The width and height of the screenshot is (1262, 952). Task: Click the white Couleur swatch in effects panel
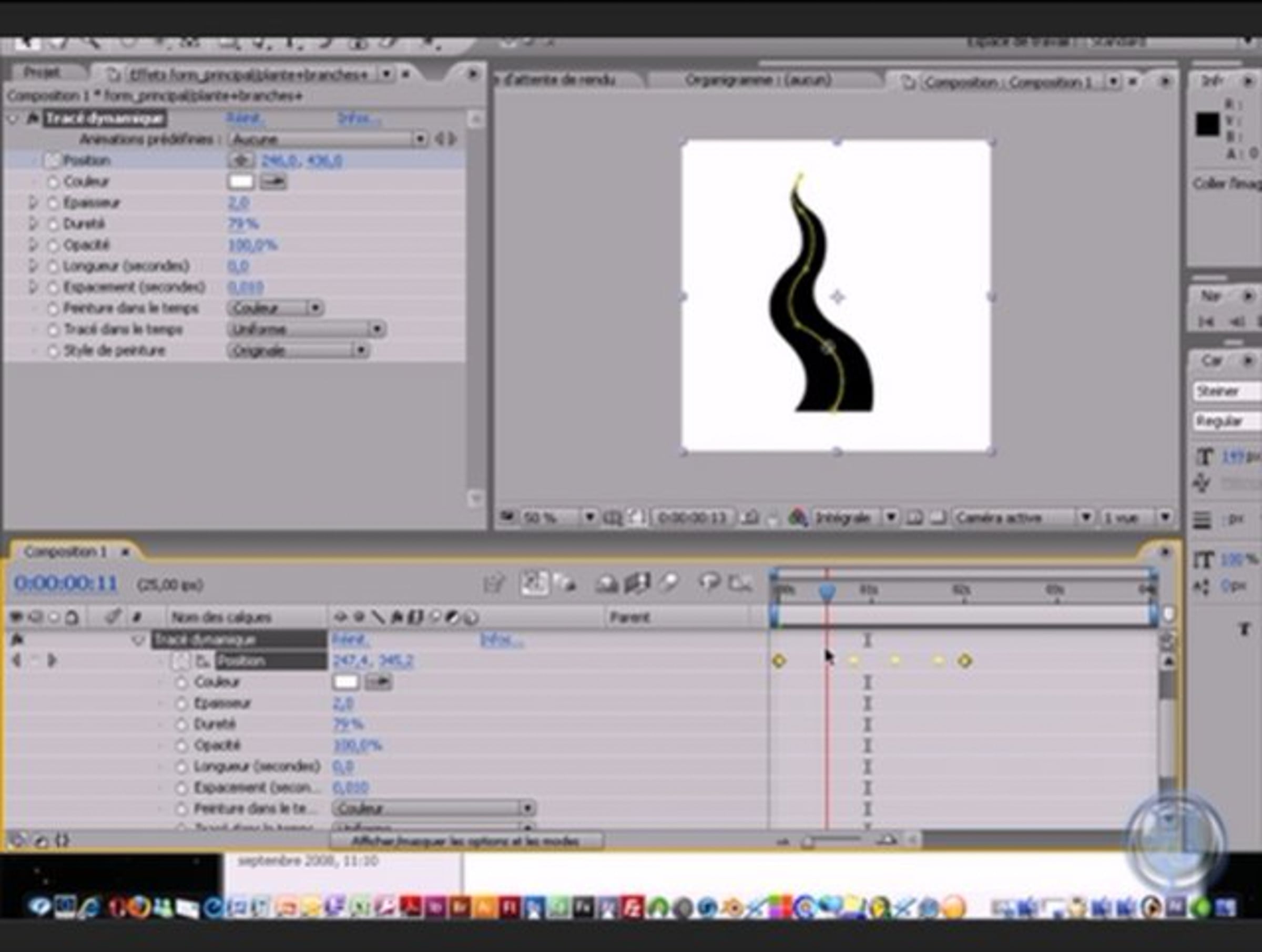click(241, 181)
